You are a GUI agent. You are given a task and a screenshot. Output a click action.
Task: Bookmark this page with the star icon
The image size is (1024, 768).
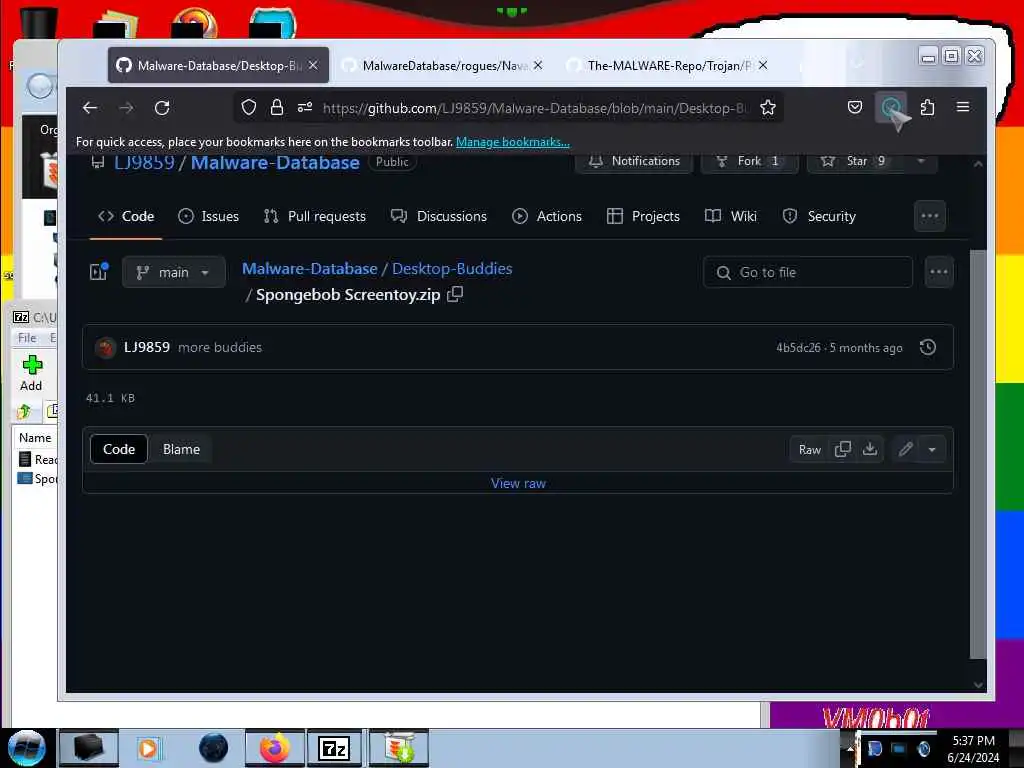(768, 108)
